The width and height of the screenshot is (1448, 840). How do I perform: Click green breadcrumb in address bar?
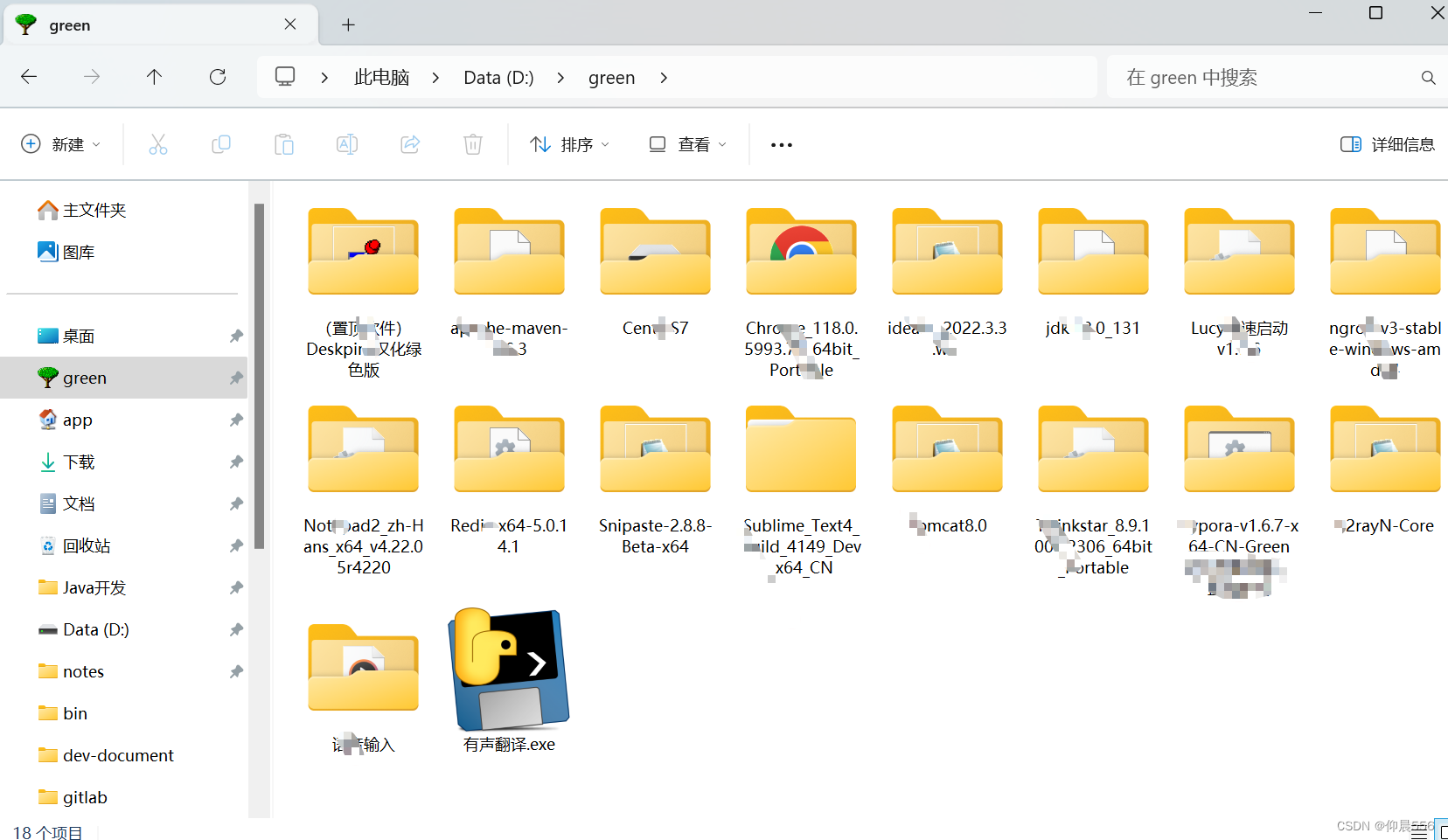coord(611,78)
